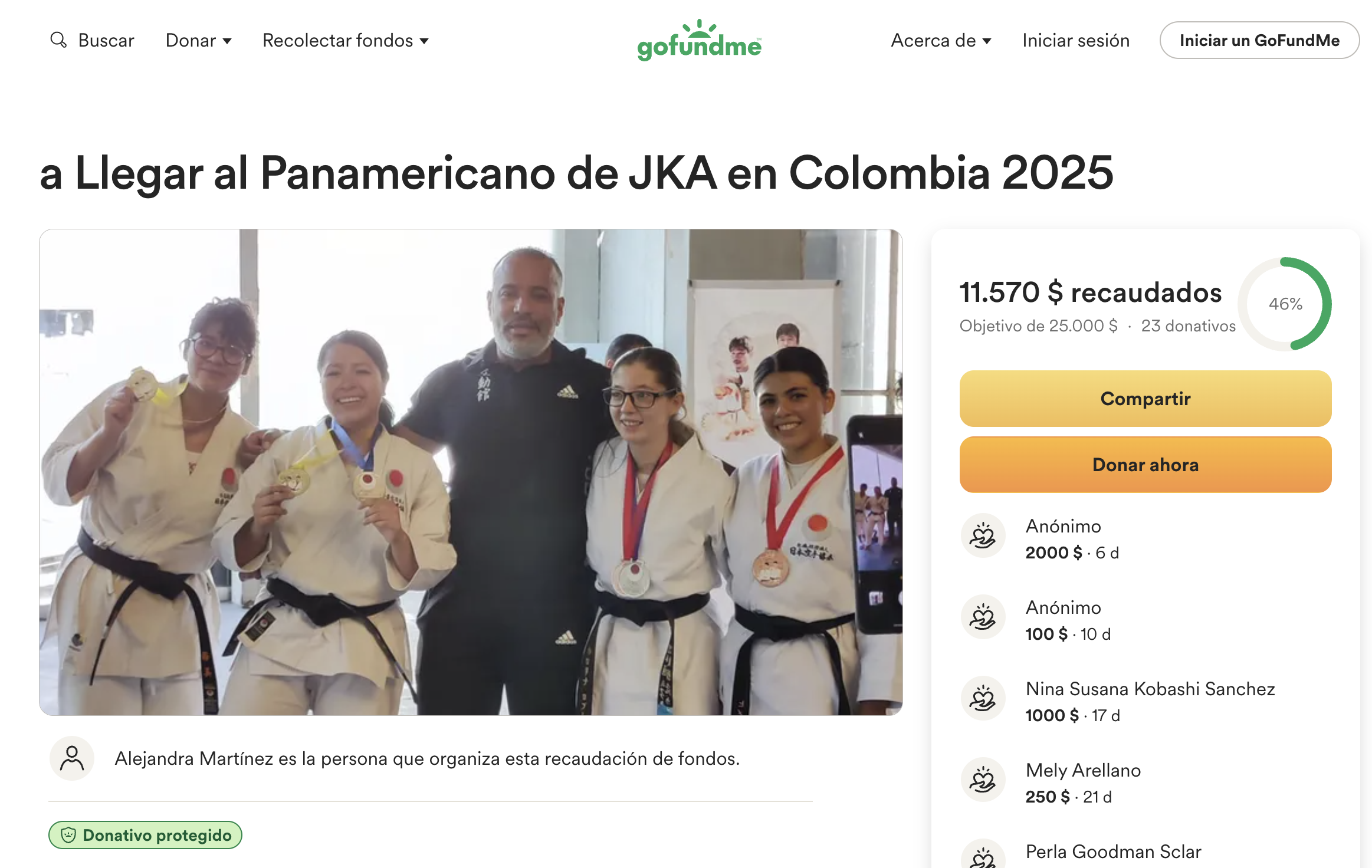This screenshot has height=868, width=1372.
Task: Click the Iniciar un GoFundMe button
Action: tap(1259, 40)
